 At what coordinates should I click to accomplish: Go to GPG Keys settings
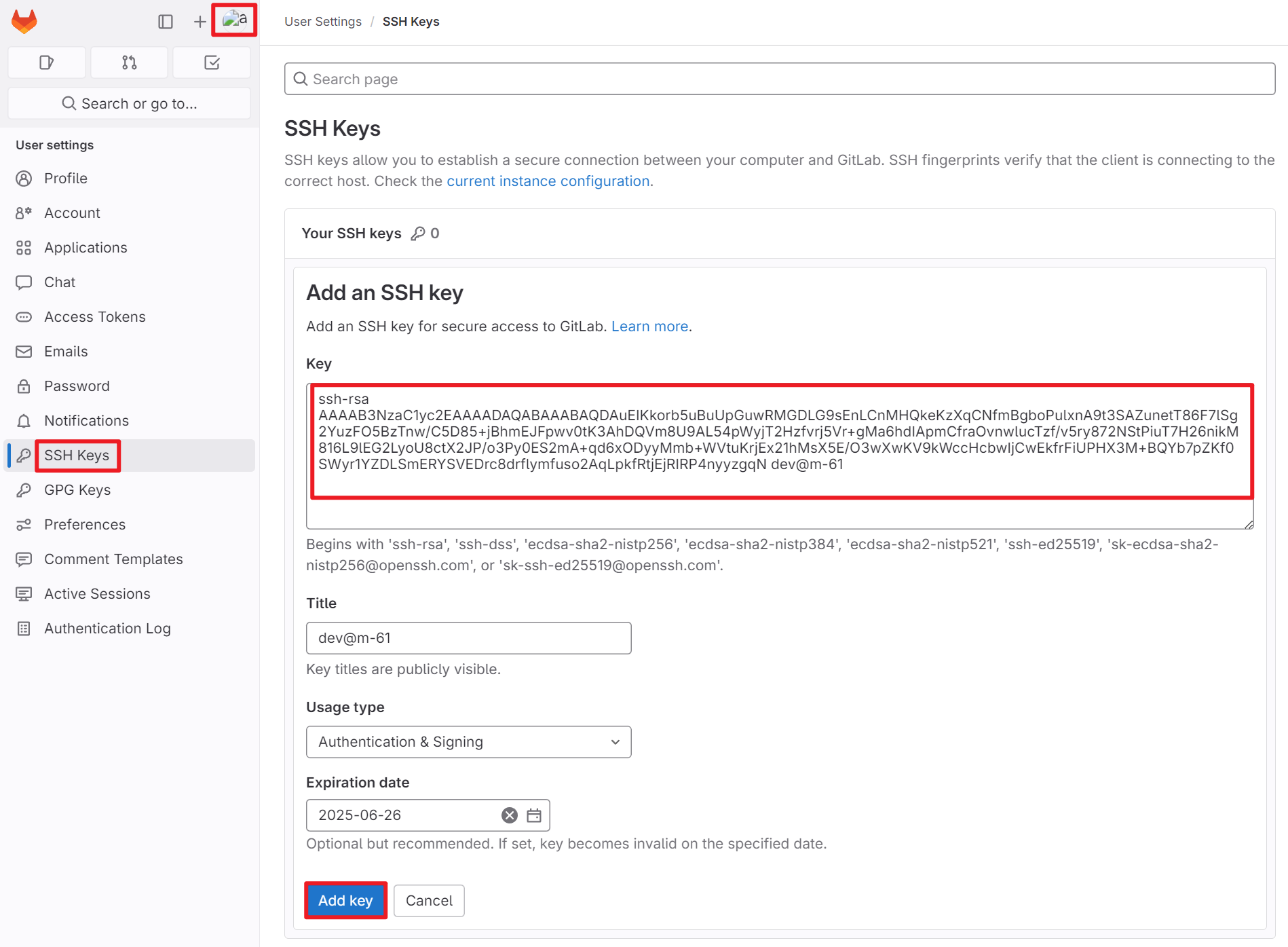77,490
